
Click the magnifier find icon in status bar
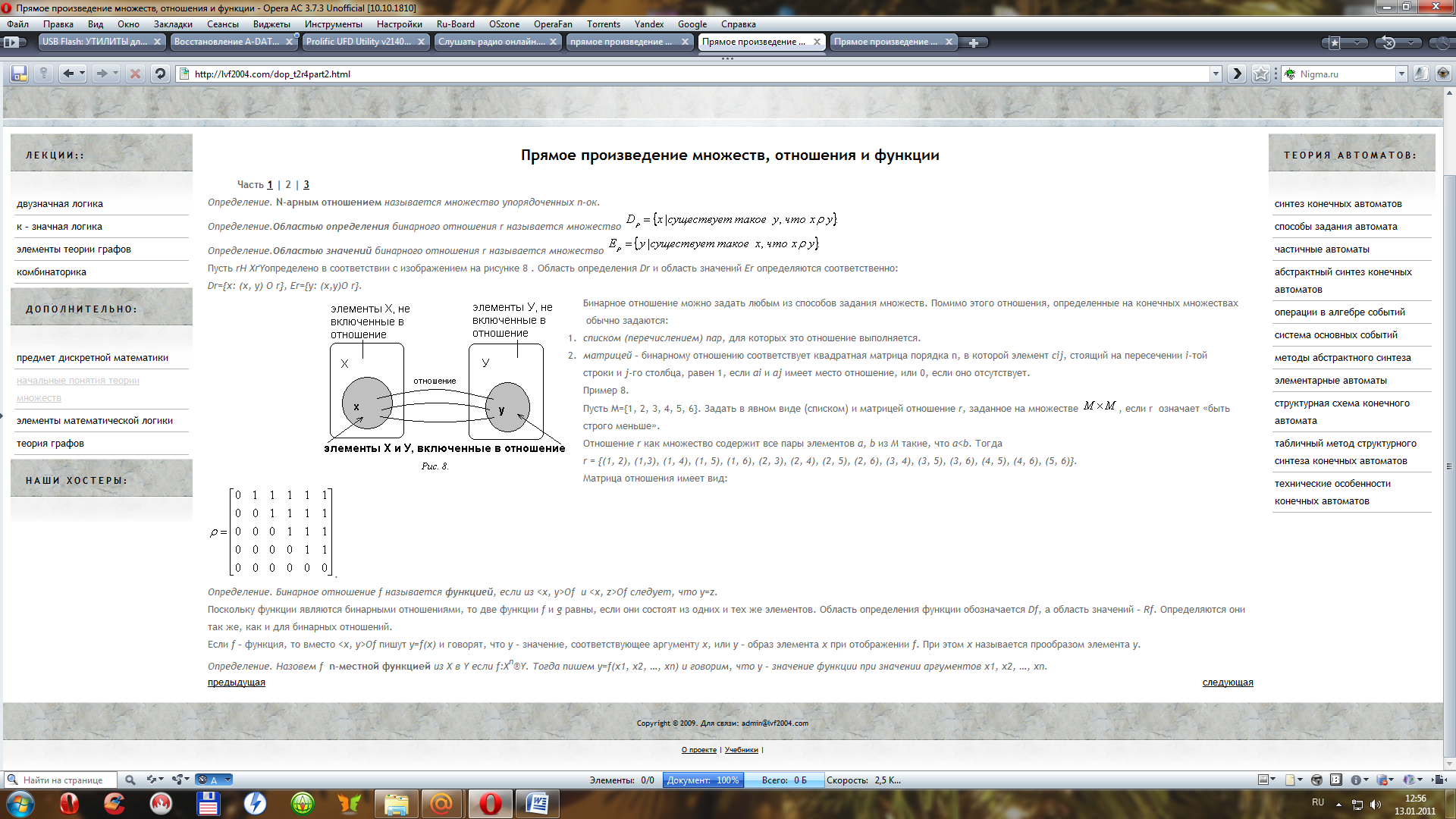pyautogui.click(x=130, y=780)
